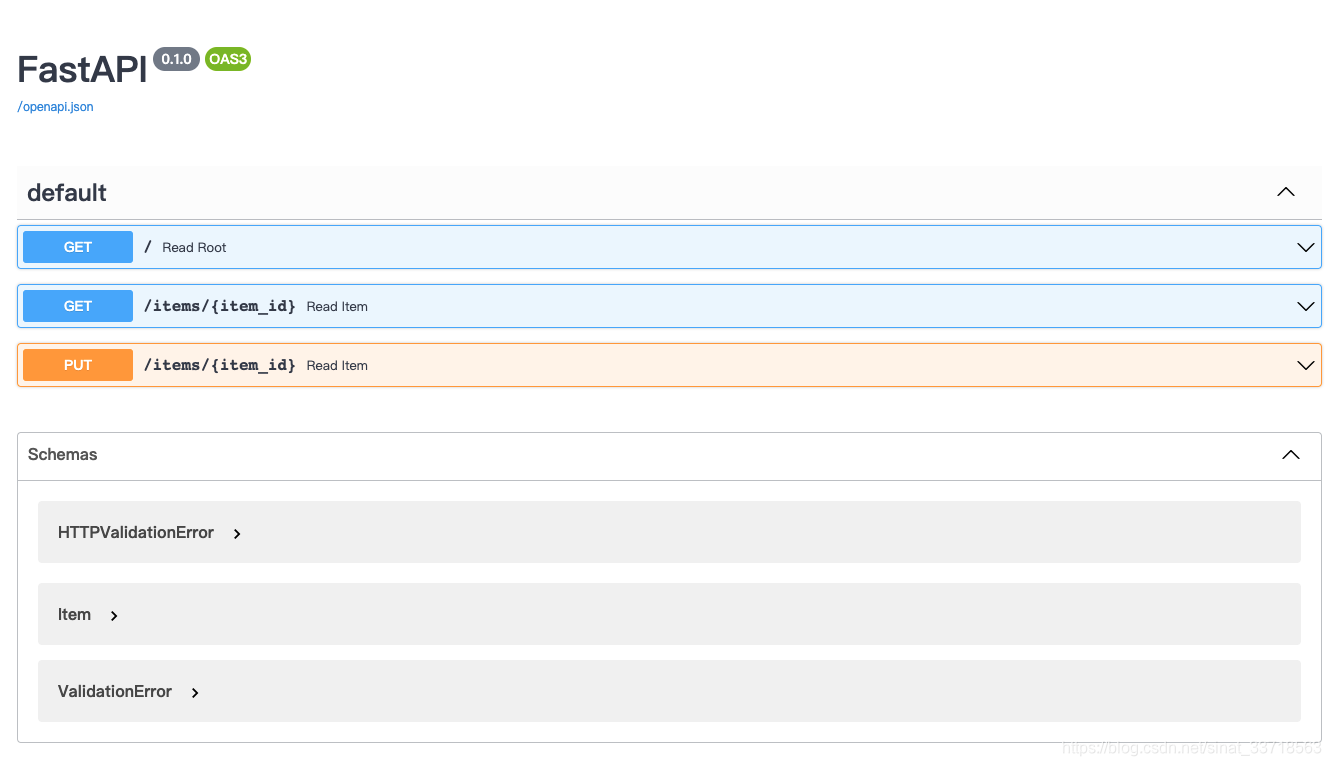Click the PUT badge on /items/{item_id}
Screen dimensions: 1331x766
pyautogui.click(x=77, y=364)
